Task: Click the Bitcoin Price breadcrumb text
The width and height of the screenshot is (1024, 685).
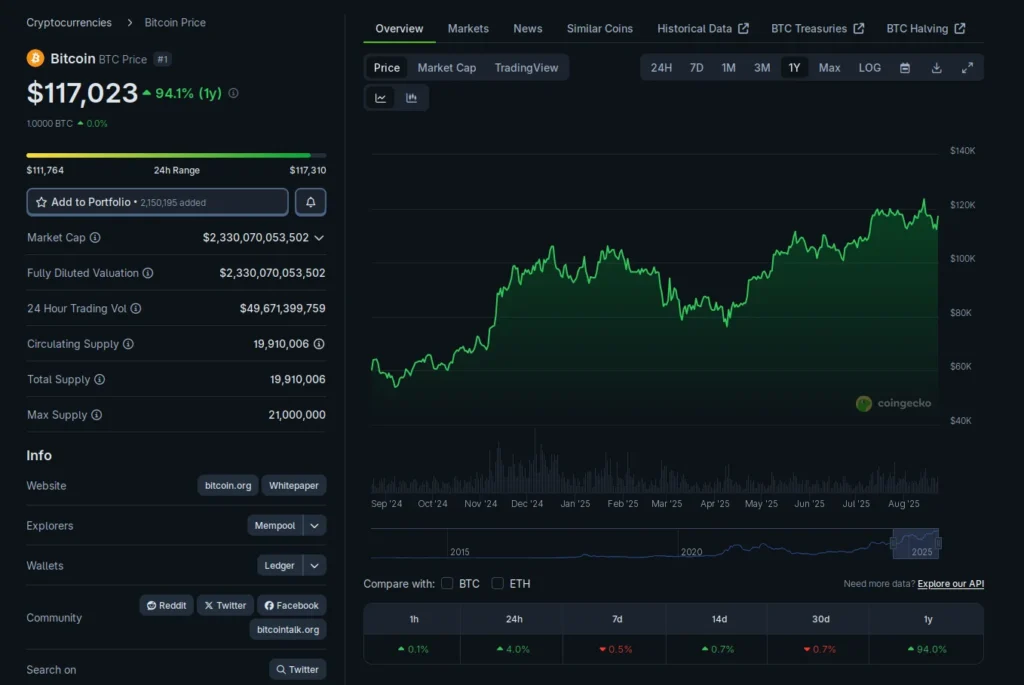Action: pyautogui.click(x=175, y=22)
